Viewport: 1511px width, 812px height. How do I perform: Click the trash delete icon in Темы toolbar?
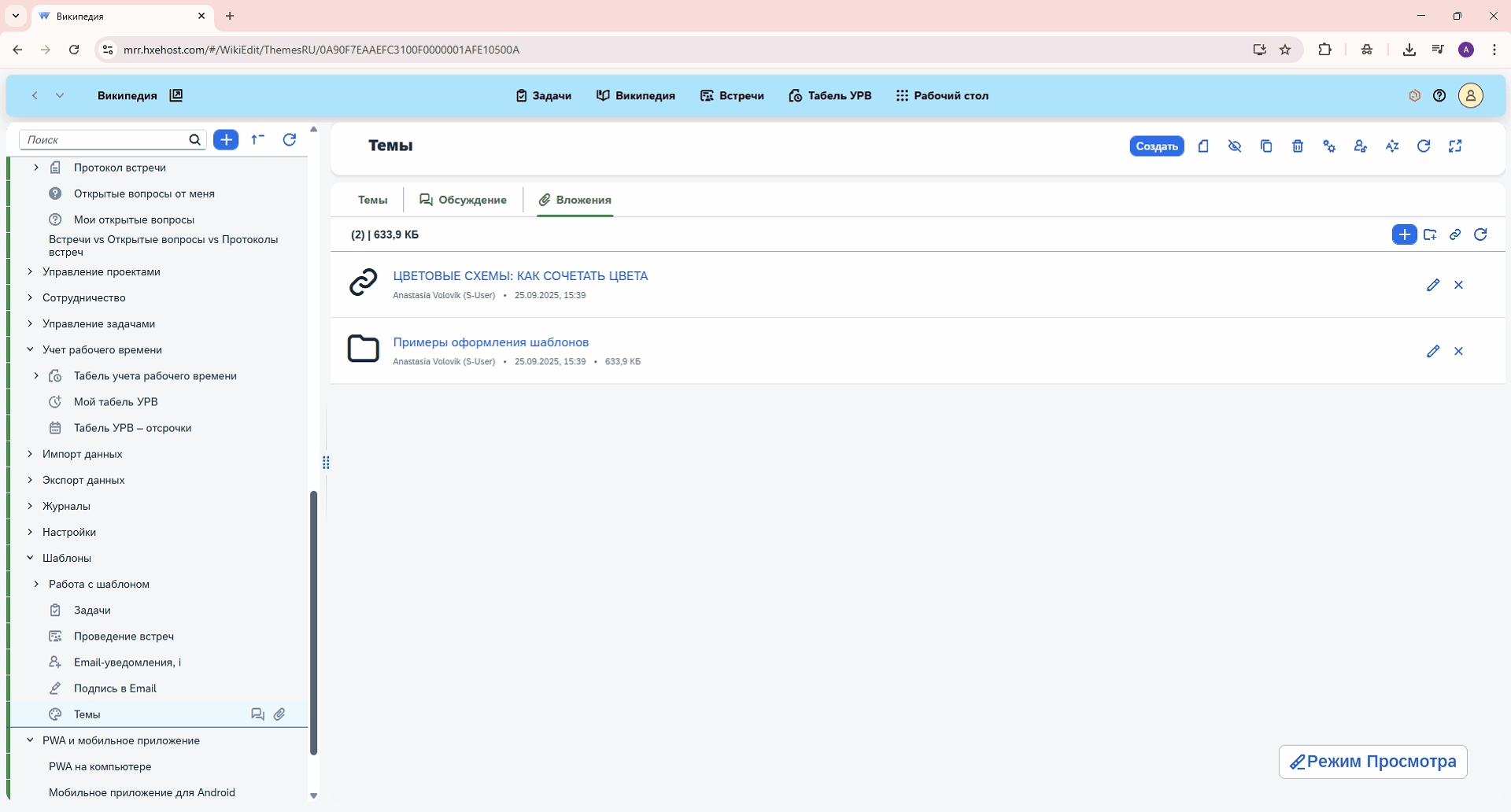(x=1298, y=146)
